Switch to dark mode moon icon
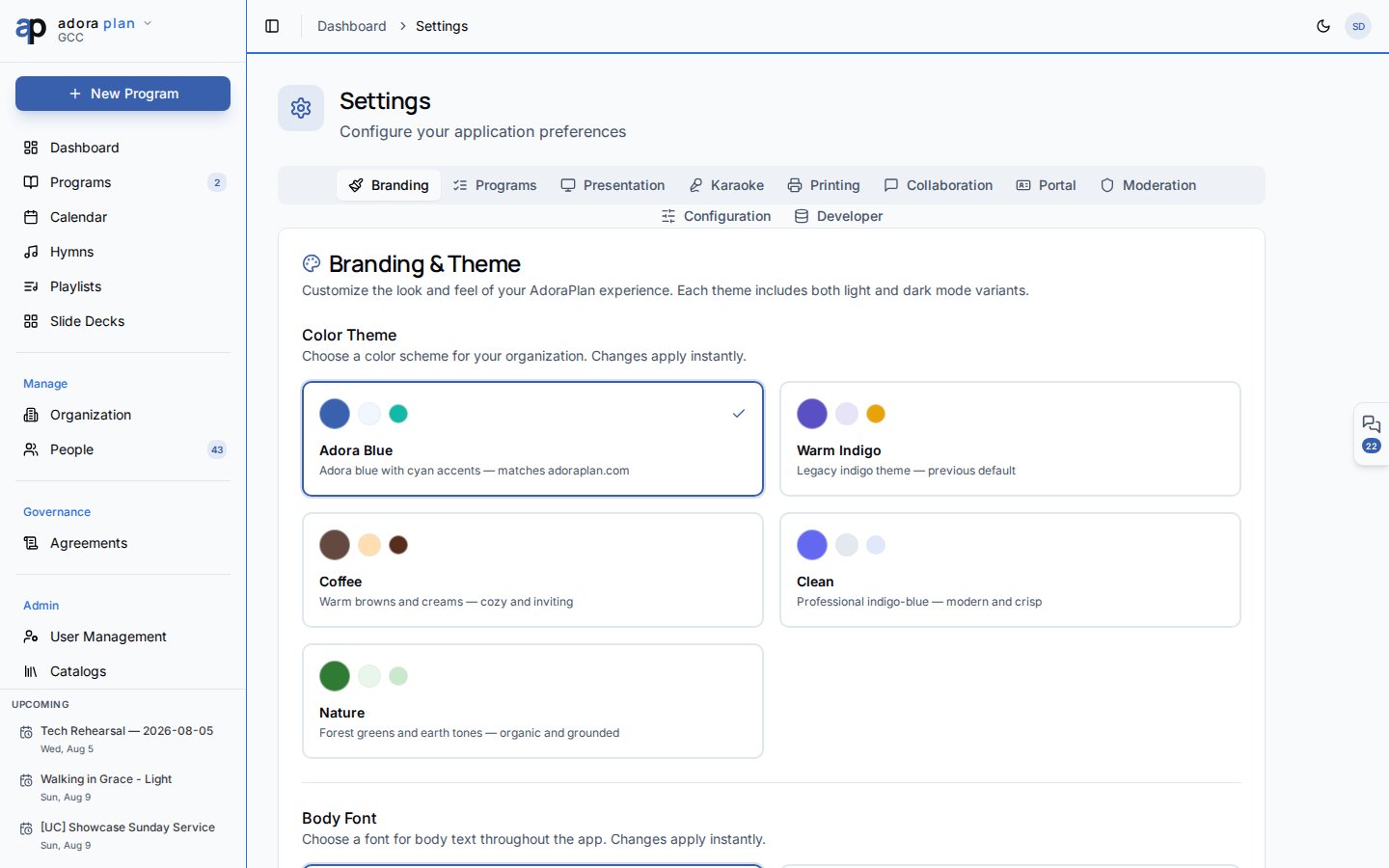This screenshot has height=868, width=1389. pyautogui.click(x=1323, y=26)
